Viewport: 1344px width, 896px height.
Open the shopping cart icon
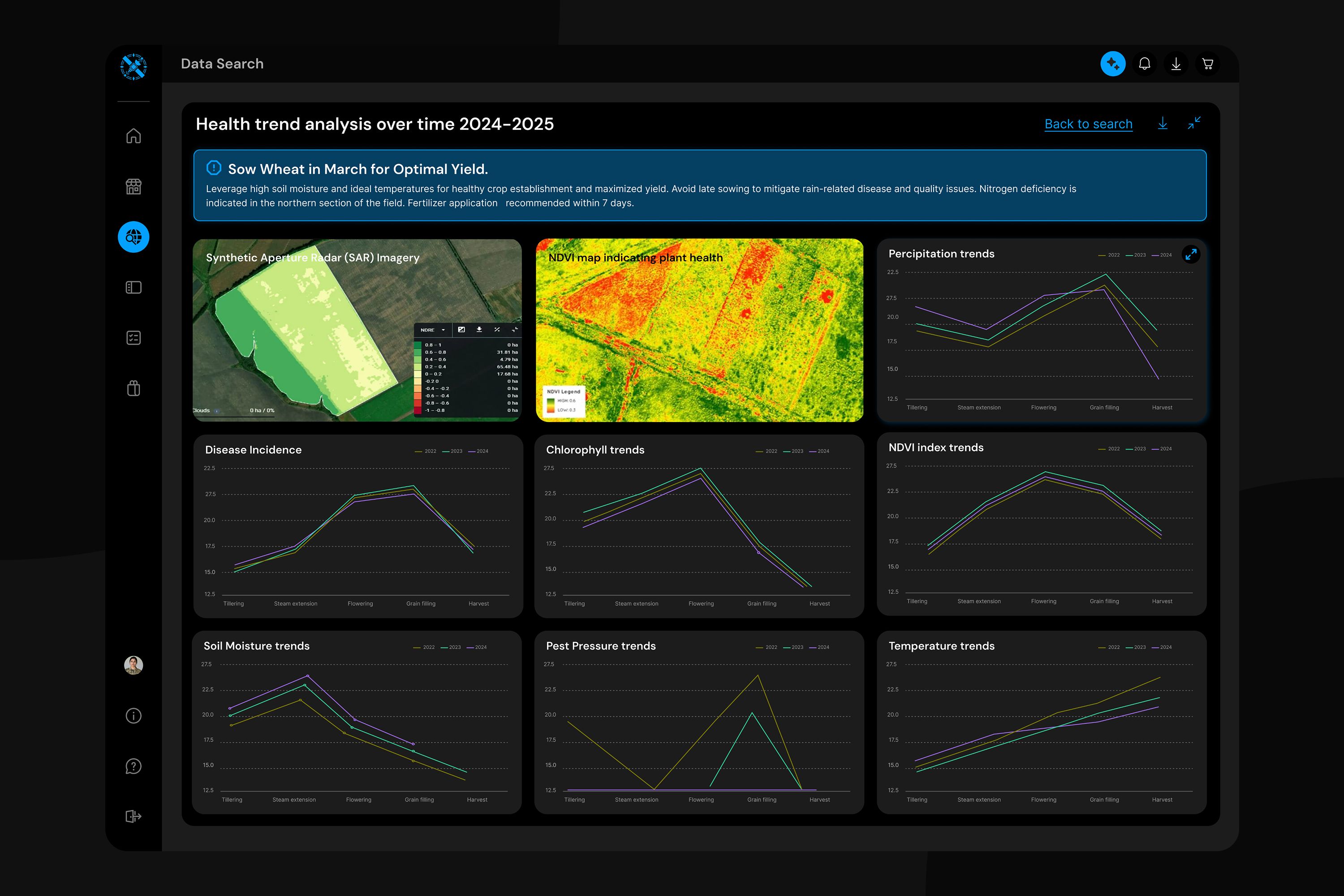coord(1207,64)
